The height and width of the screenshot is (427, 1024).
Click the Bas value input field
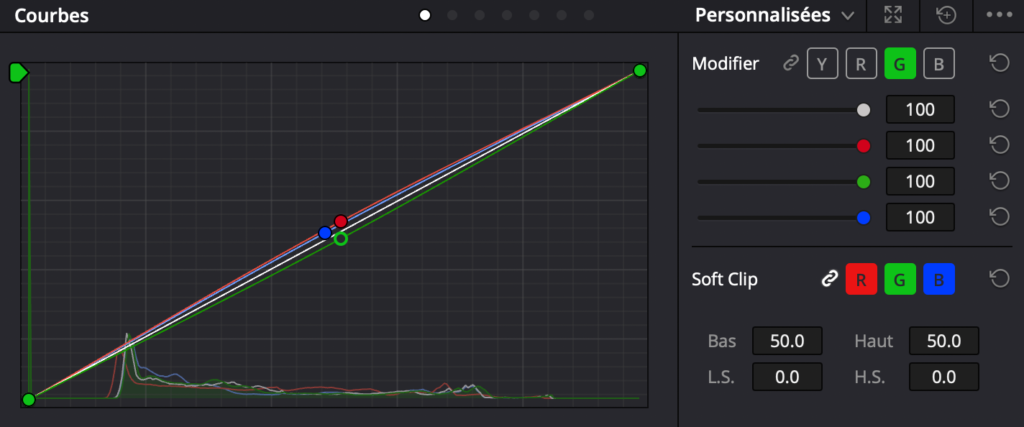tap(786, 341)
